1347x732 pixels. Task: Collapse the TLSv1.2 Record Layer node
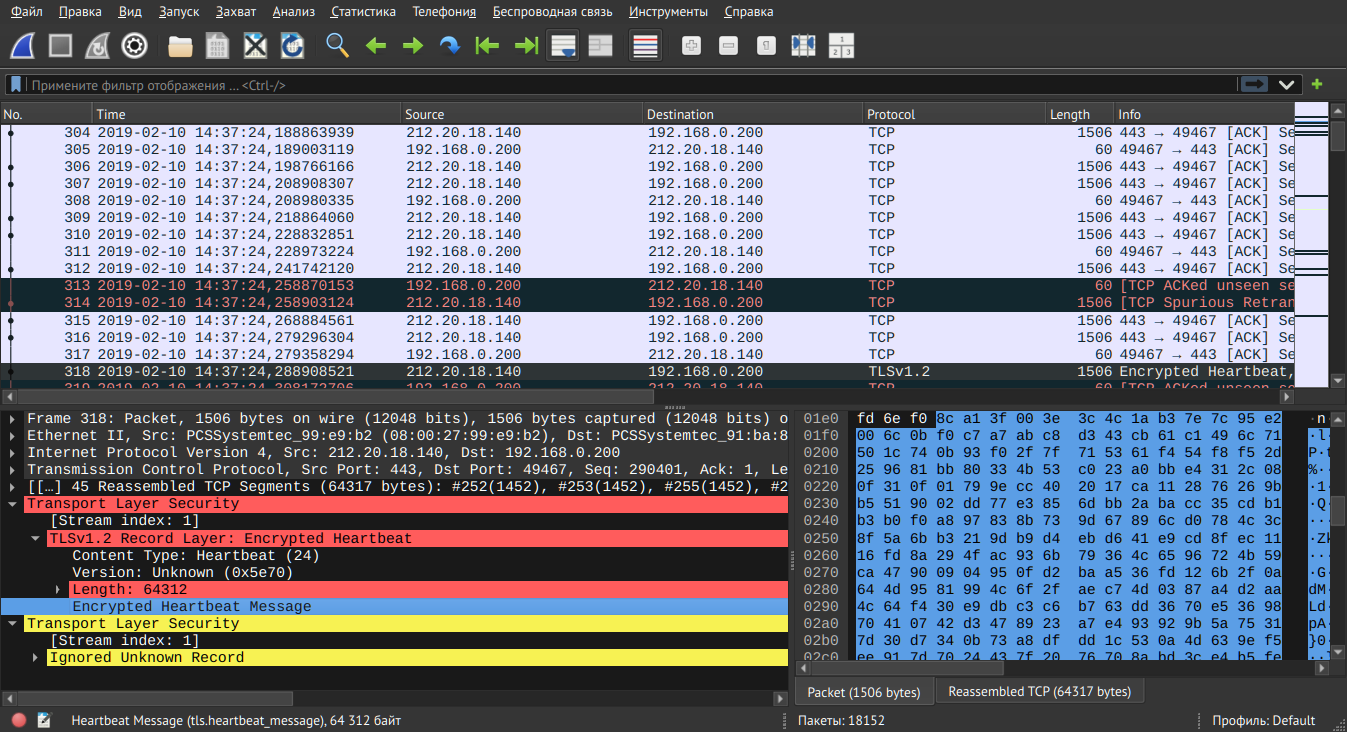35,538
